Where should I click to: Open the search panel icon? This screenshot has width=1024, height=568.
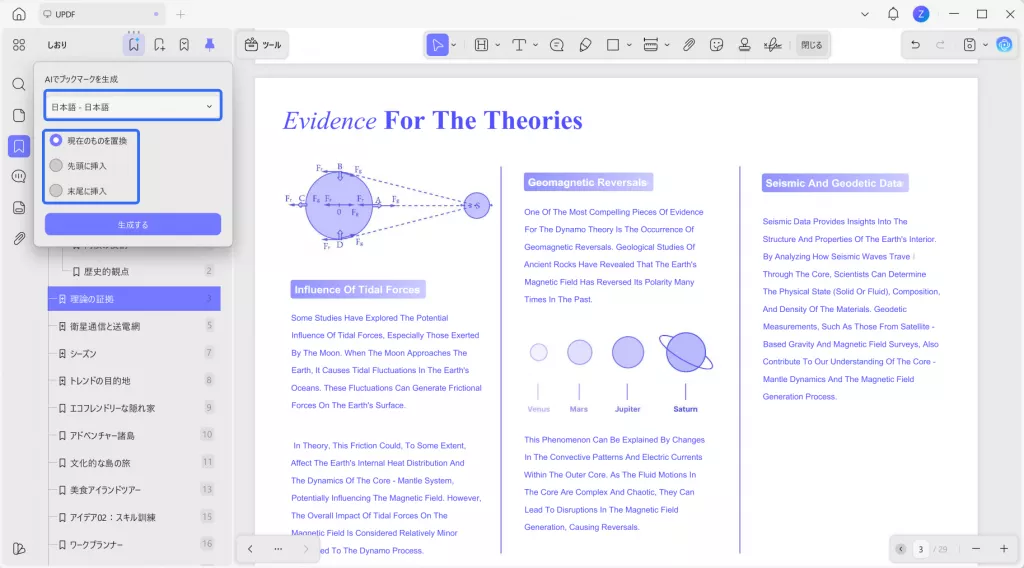(x=19, y=84)
